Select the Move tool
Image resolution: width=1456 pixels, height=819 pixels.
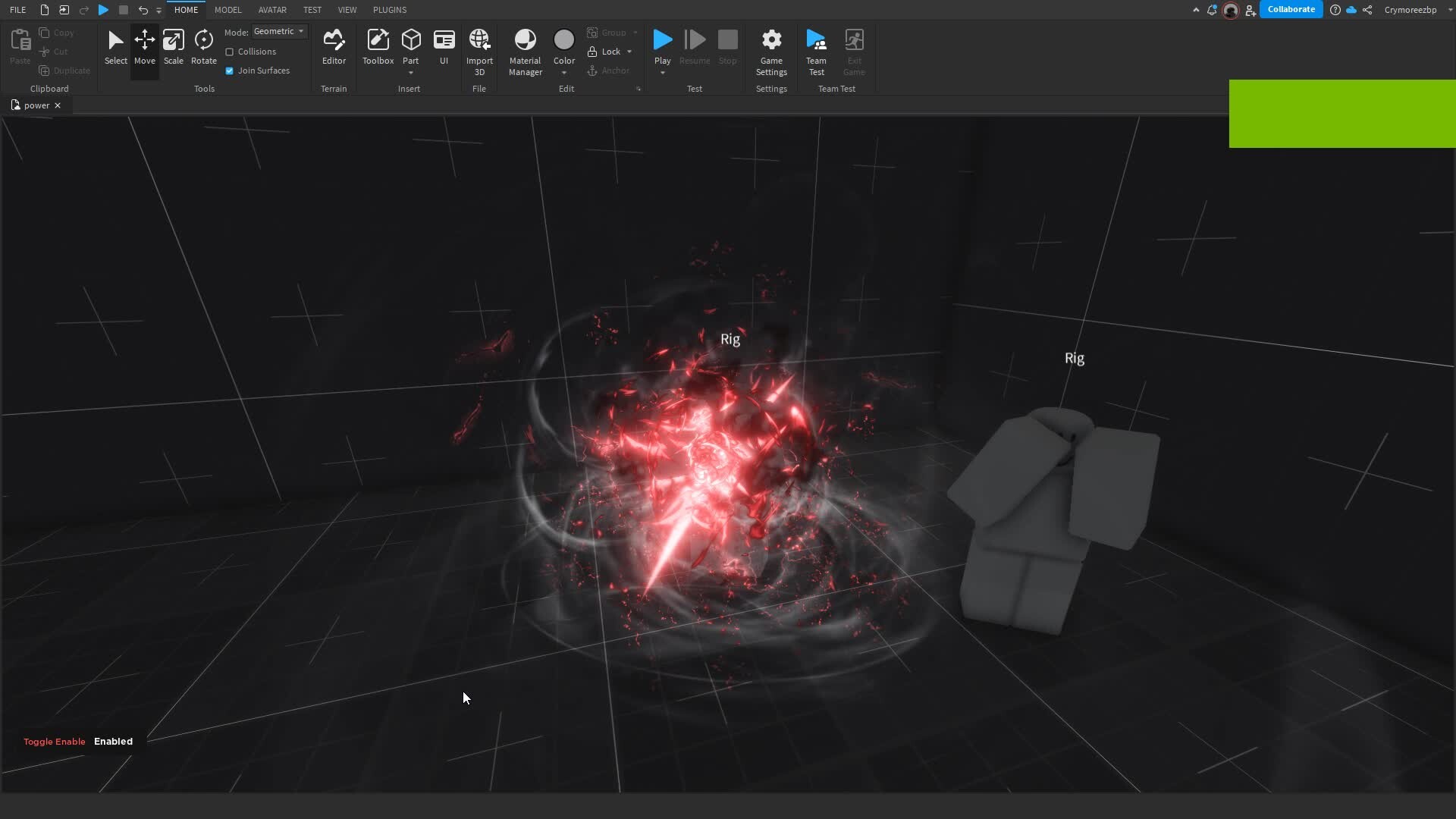tap(144, 47)
